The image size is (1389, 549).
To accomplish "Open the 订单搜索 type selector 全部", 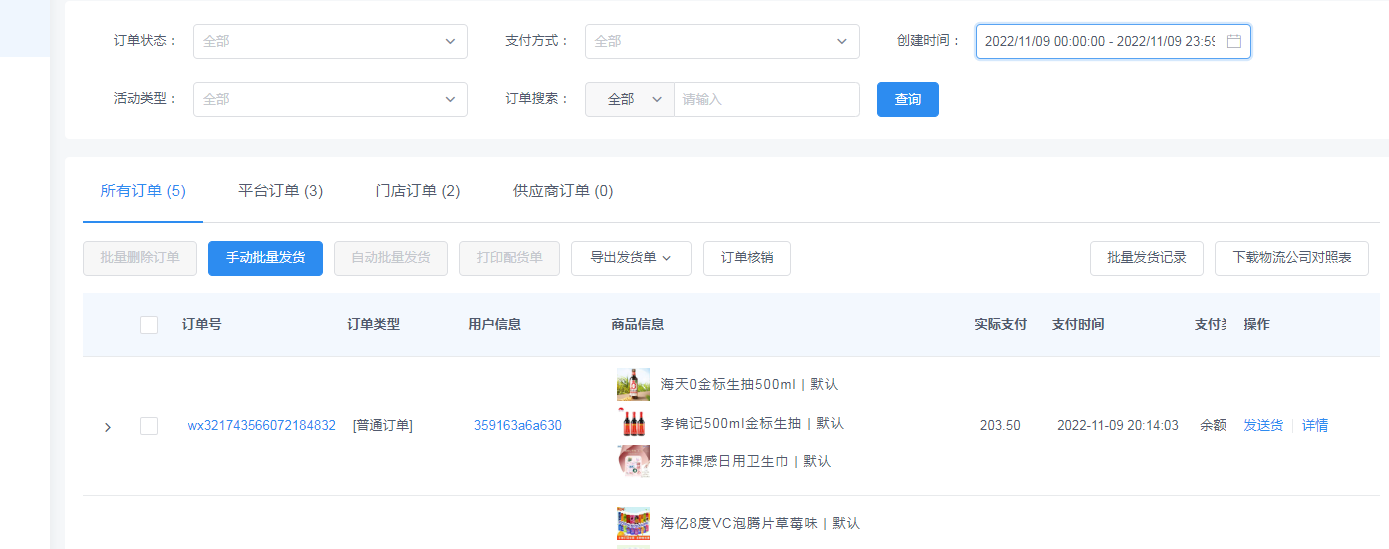I will pyautogui.click(x=630, y=99).
